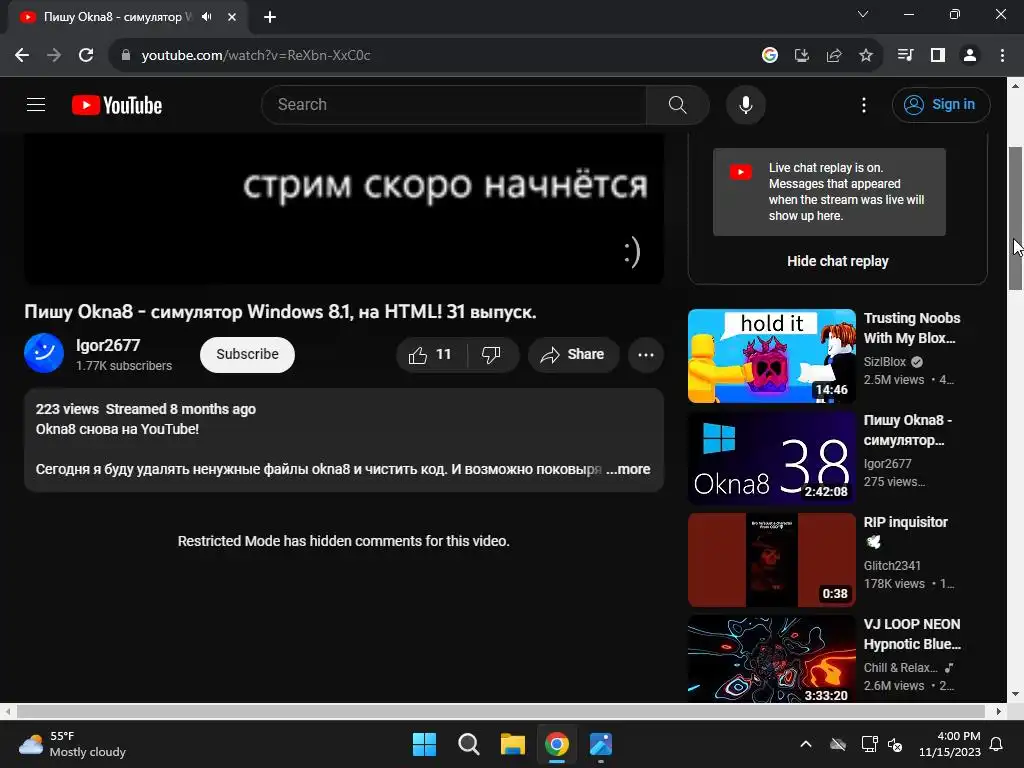View site info lock icon
This screenshot has height=768, width=1024.
click(126, 55)
